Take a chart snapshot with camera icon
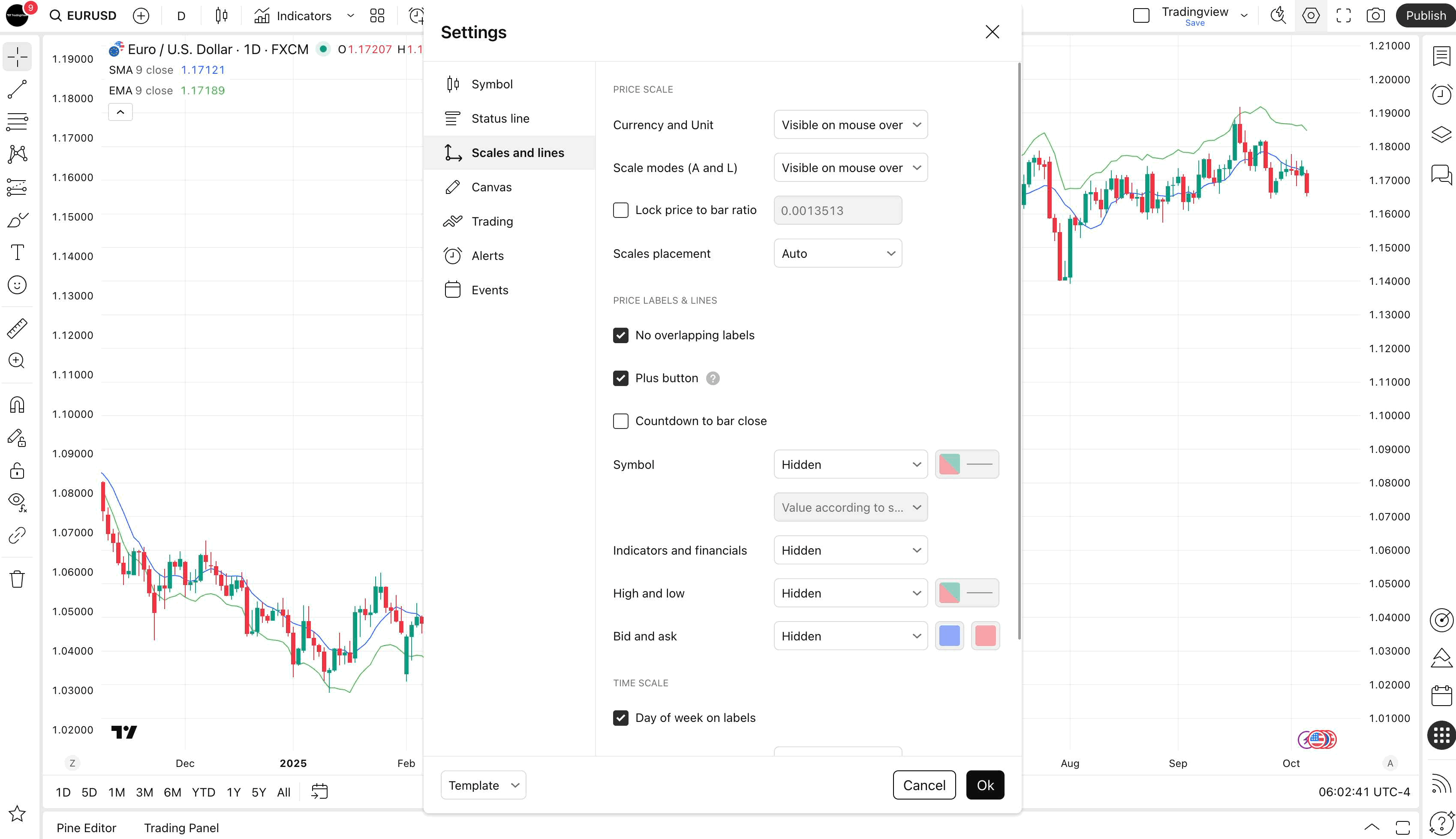1456x839 pixels. coord(1375,15)
